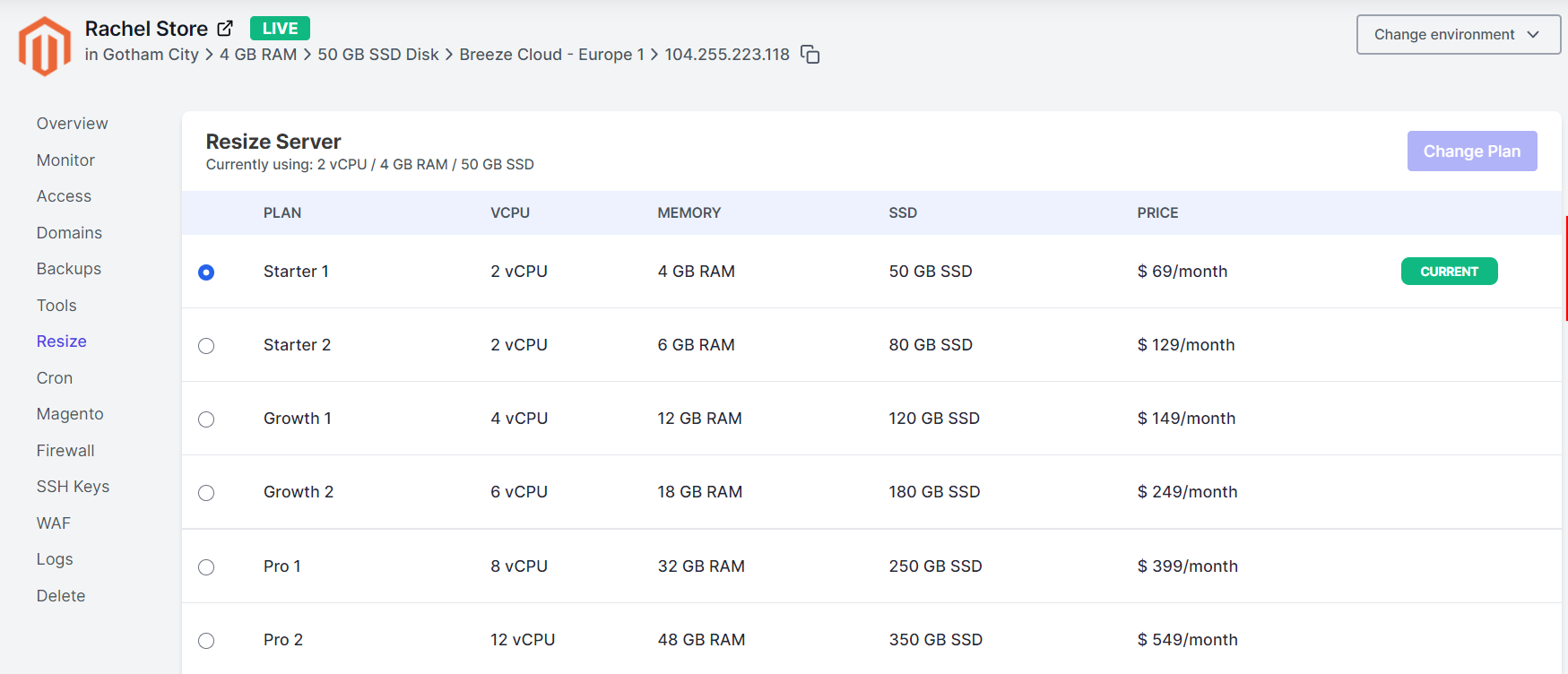Go to WAF in the sidebar
Screen dimensions: 1568x674
tap(53, 523)
